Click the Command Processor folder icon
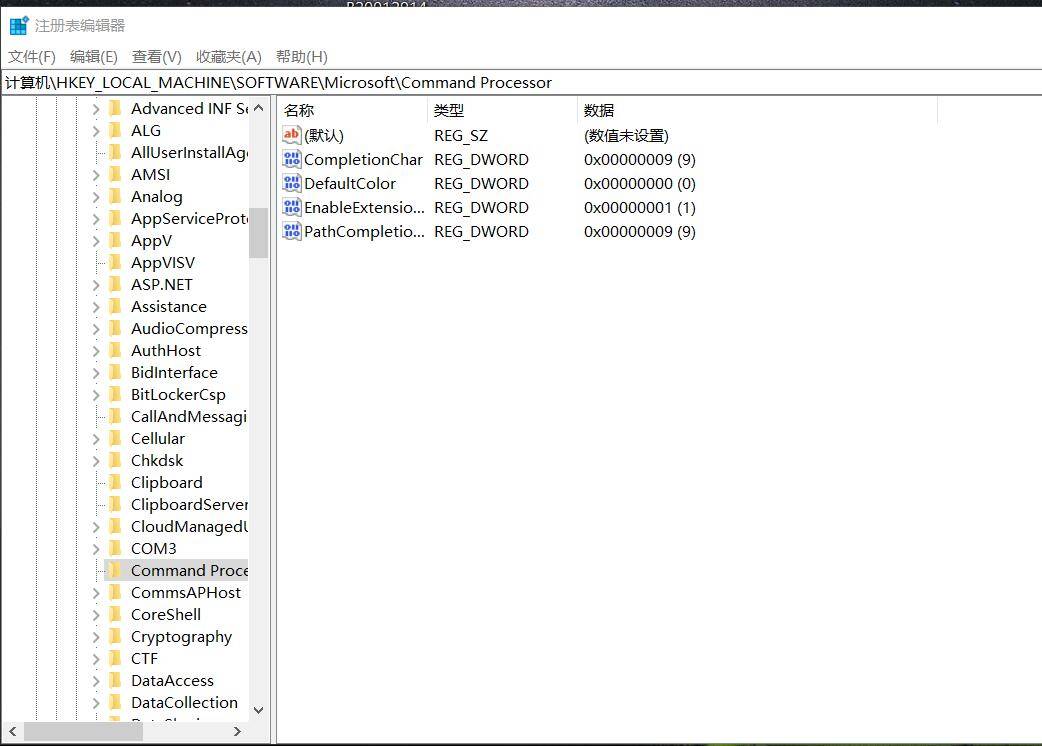 click(115, 570)
